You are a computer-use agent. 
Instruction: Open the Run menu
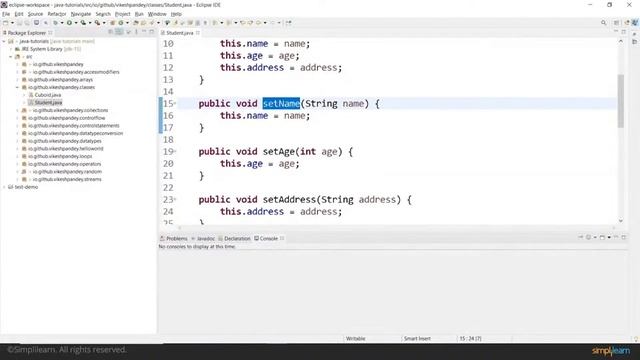(x=139, y=14)
